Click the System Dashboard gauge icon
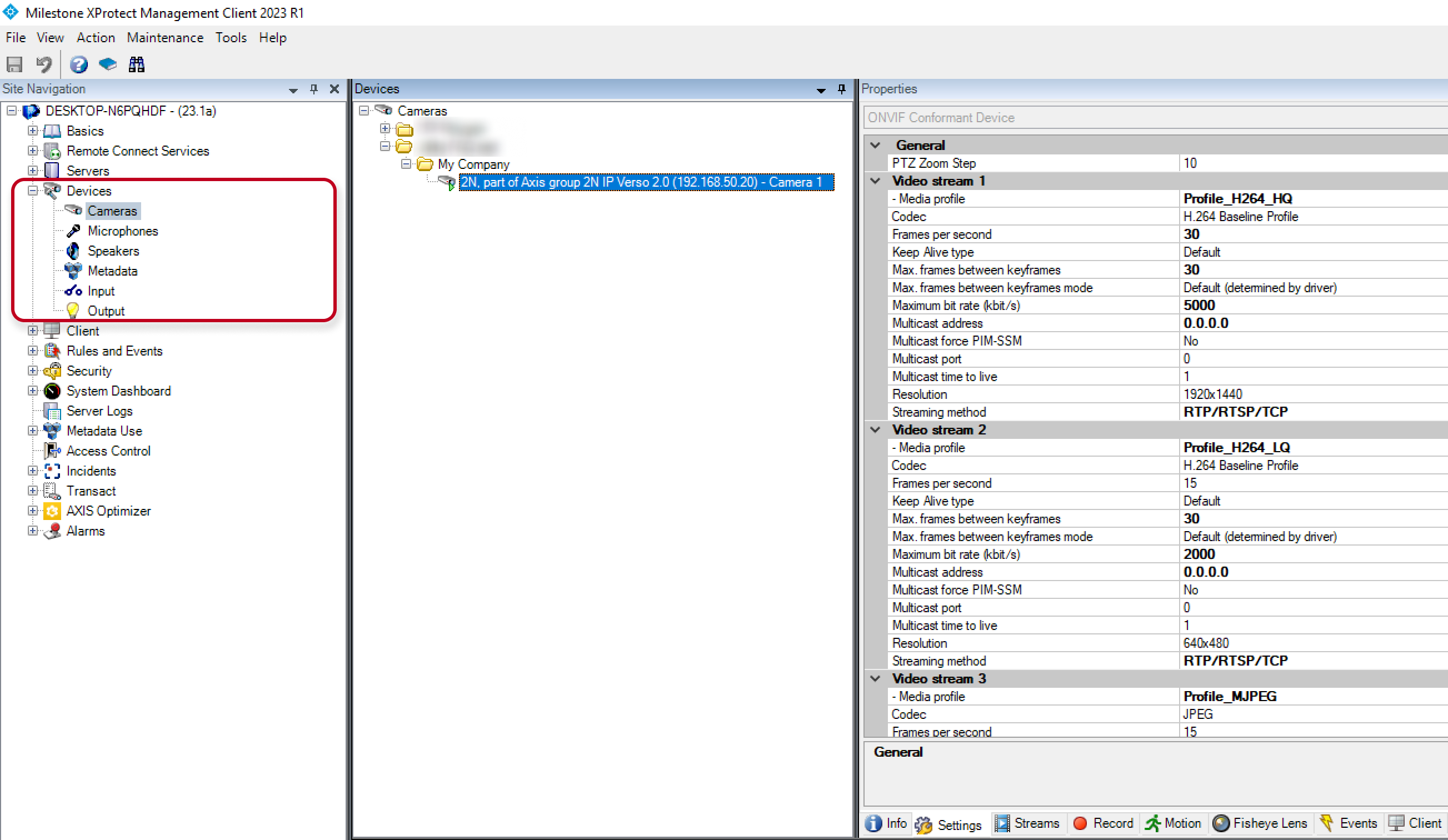Screen dimensions: 1448x840 (x=52, y=391)
